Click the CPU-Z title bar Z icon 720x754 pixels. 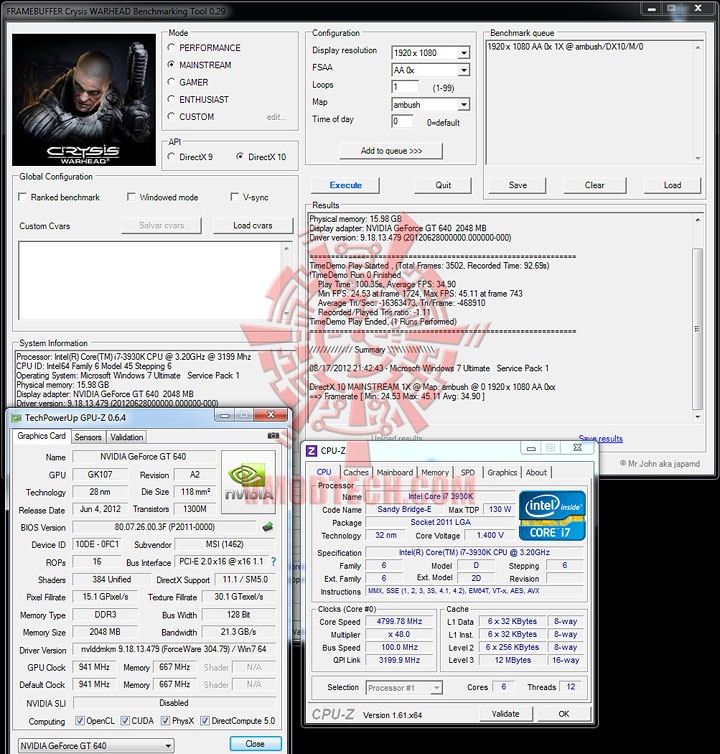[312, 451]
